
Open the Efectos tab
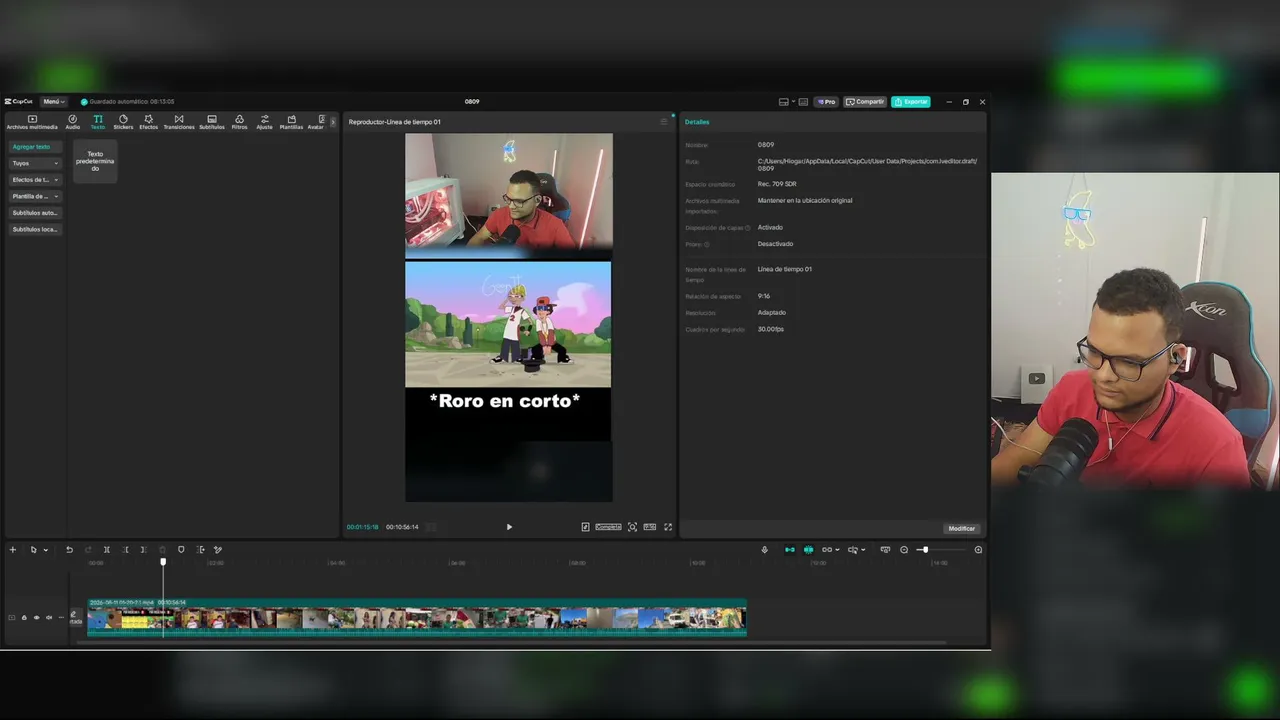point(148,122)
